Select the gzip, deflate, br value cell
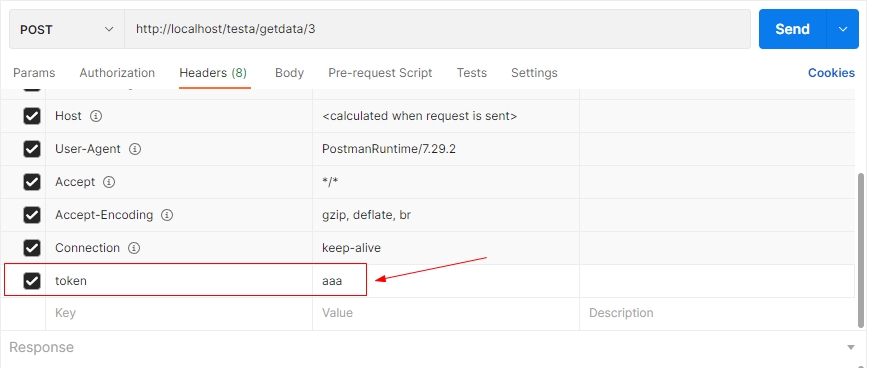Viewport: 873px width, 368px height. (x=446, y=215)
